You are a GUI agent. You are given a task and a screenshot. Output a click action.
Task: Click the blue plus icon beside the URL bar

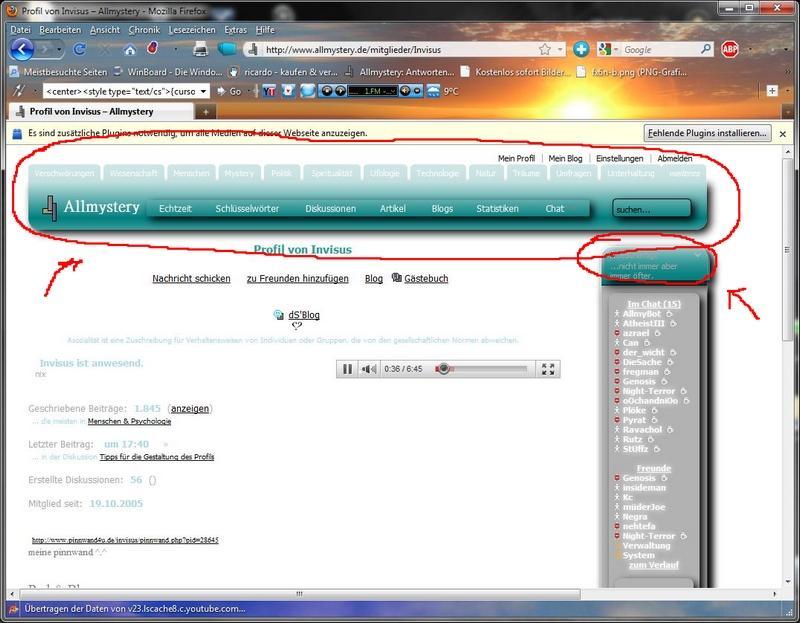click(581, 49)
